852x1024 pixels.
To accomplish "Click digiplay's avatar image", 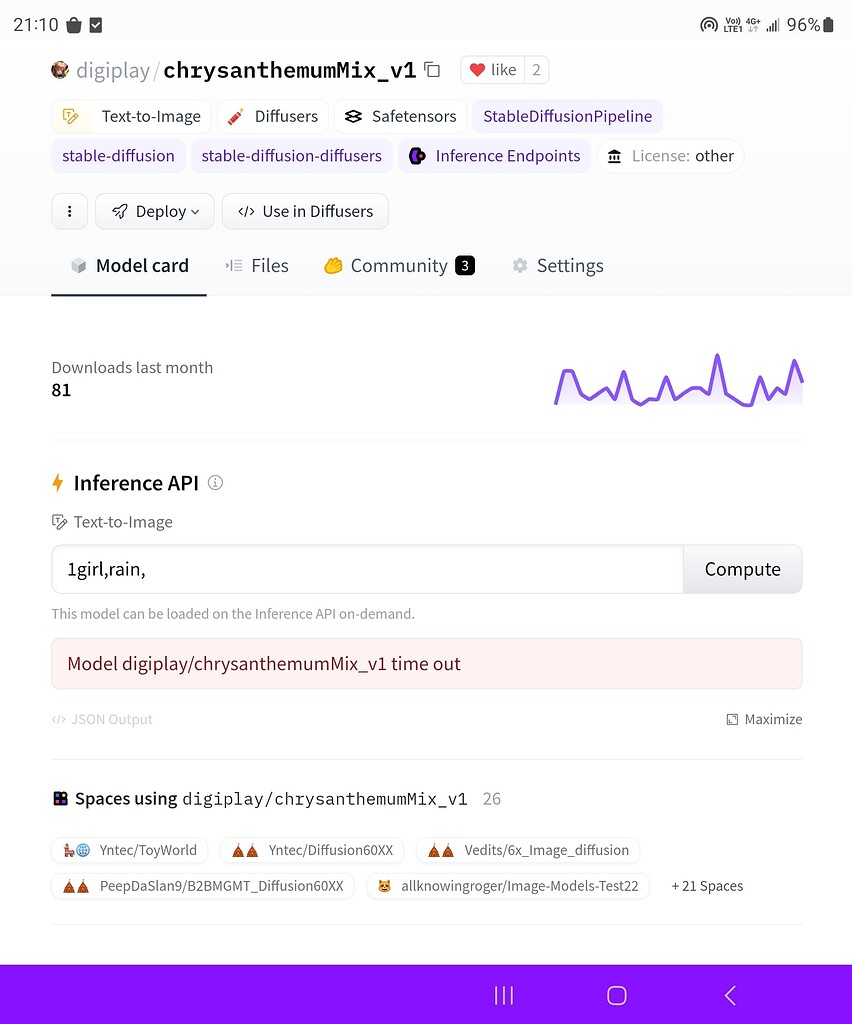I will [x=60, y=70].
